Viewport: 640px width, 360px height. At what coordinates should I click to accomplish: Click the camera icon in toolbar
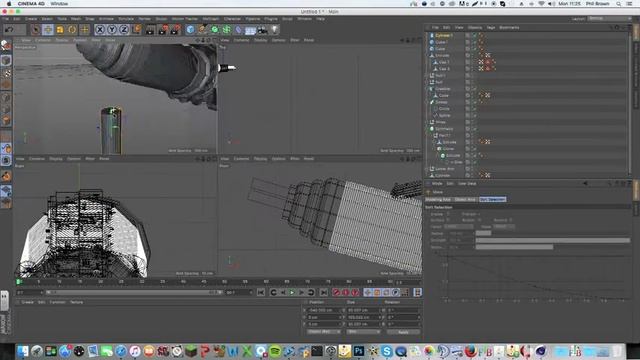262,29
